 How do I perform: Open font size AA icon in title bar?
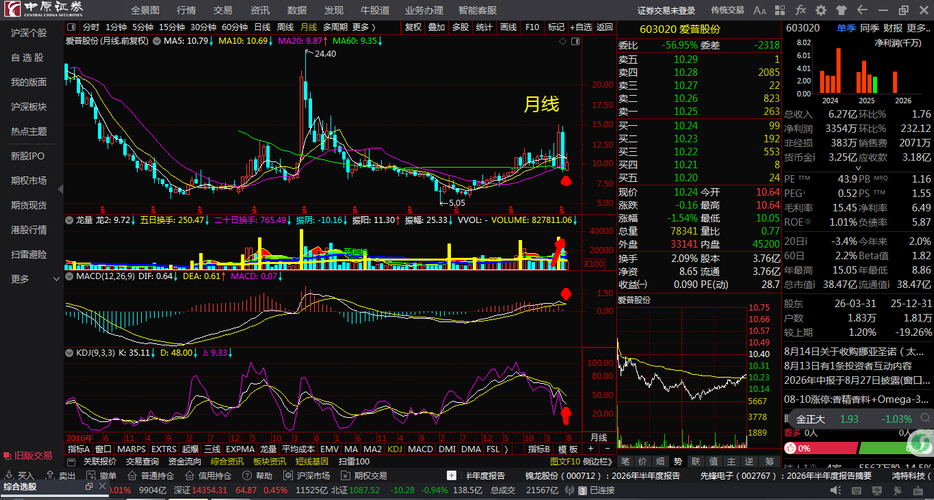(759, 10)
